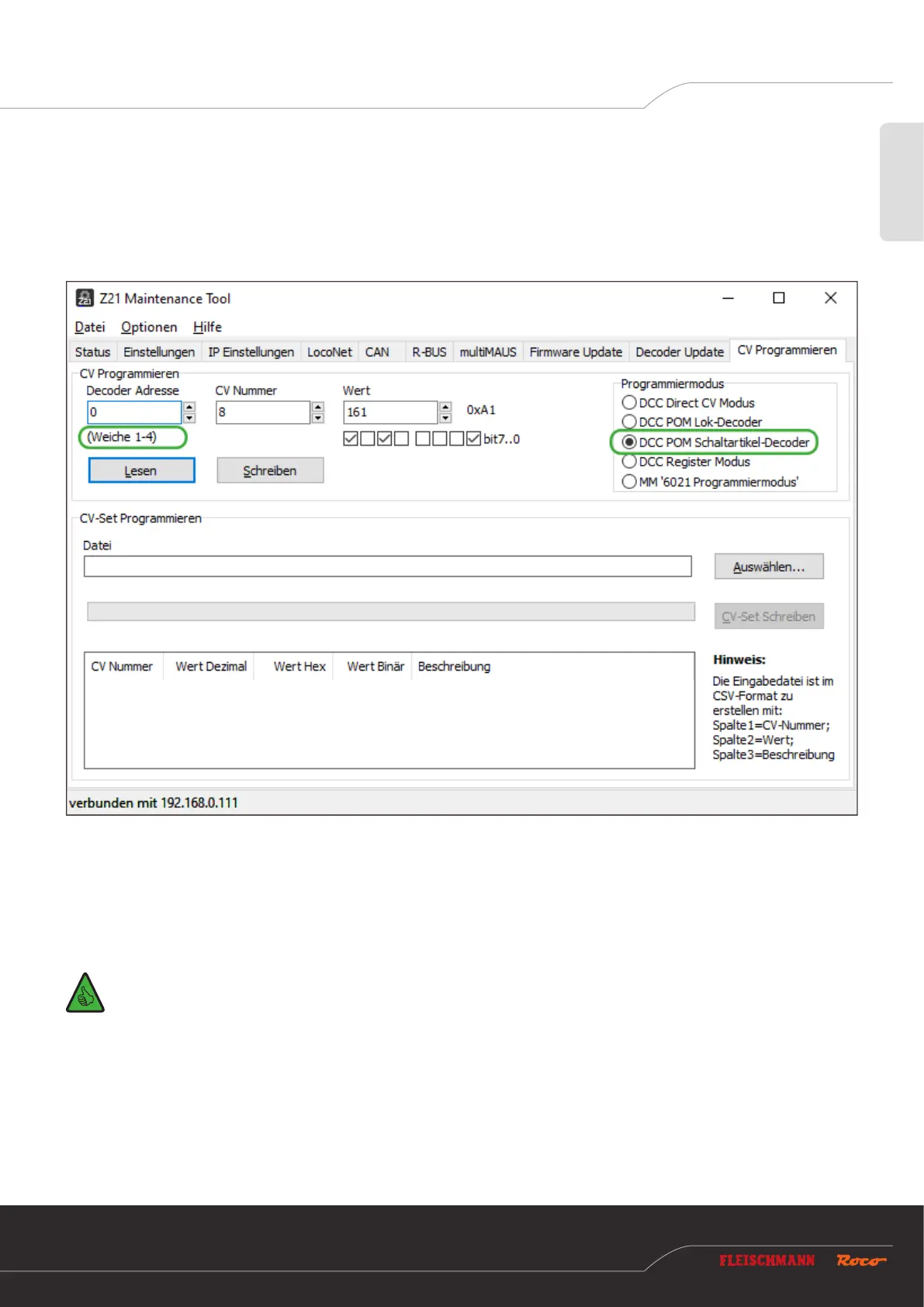The height and width of the screenshot is (1307, 924).
Task: Click the (Weiche 1-4) label
Action: [122, 437]
